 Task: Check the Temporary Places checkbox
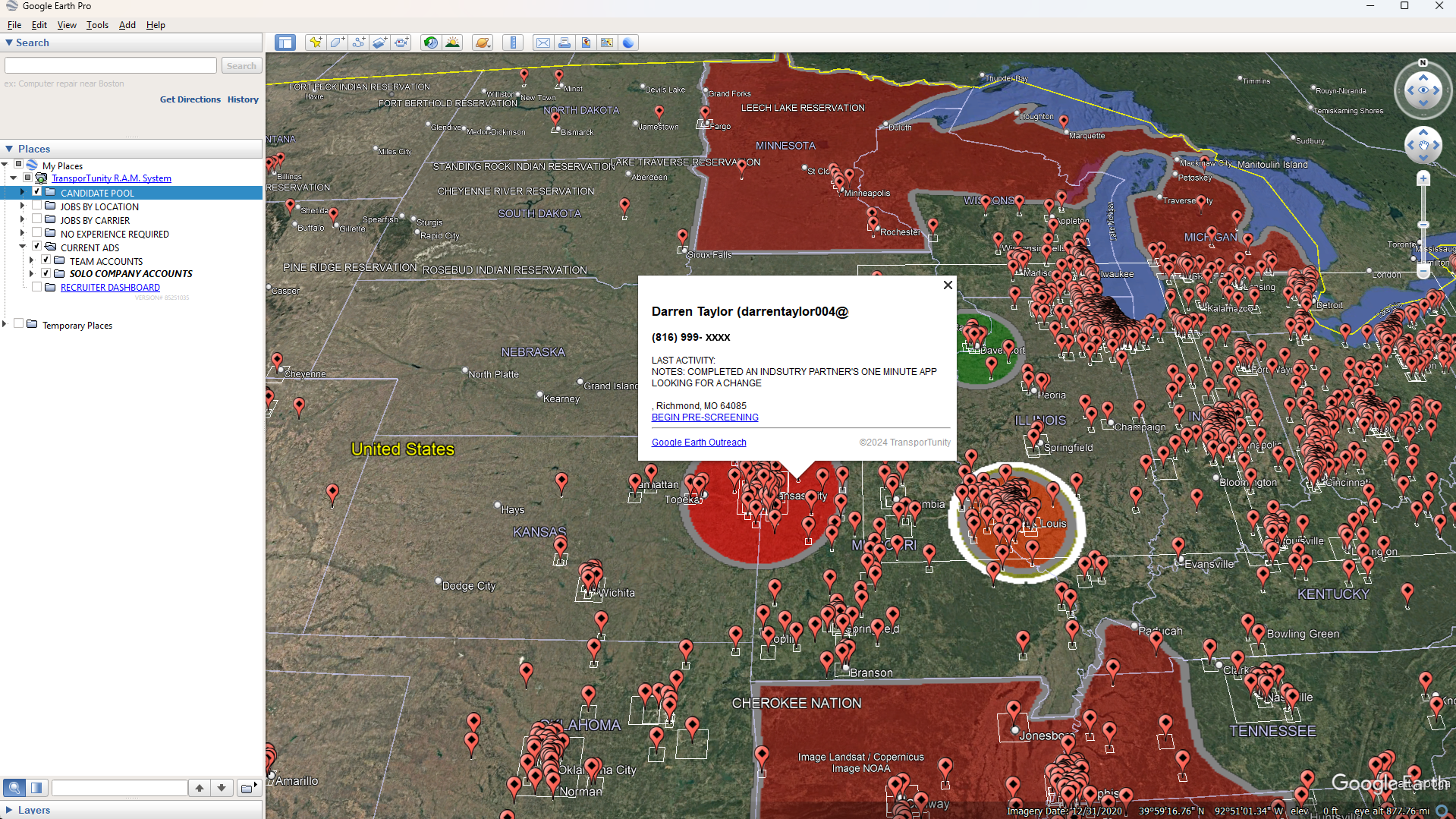click(x=18, y=324)
